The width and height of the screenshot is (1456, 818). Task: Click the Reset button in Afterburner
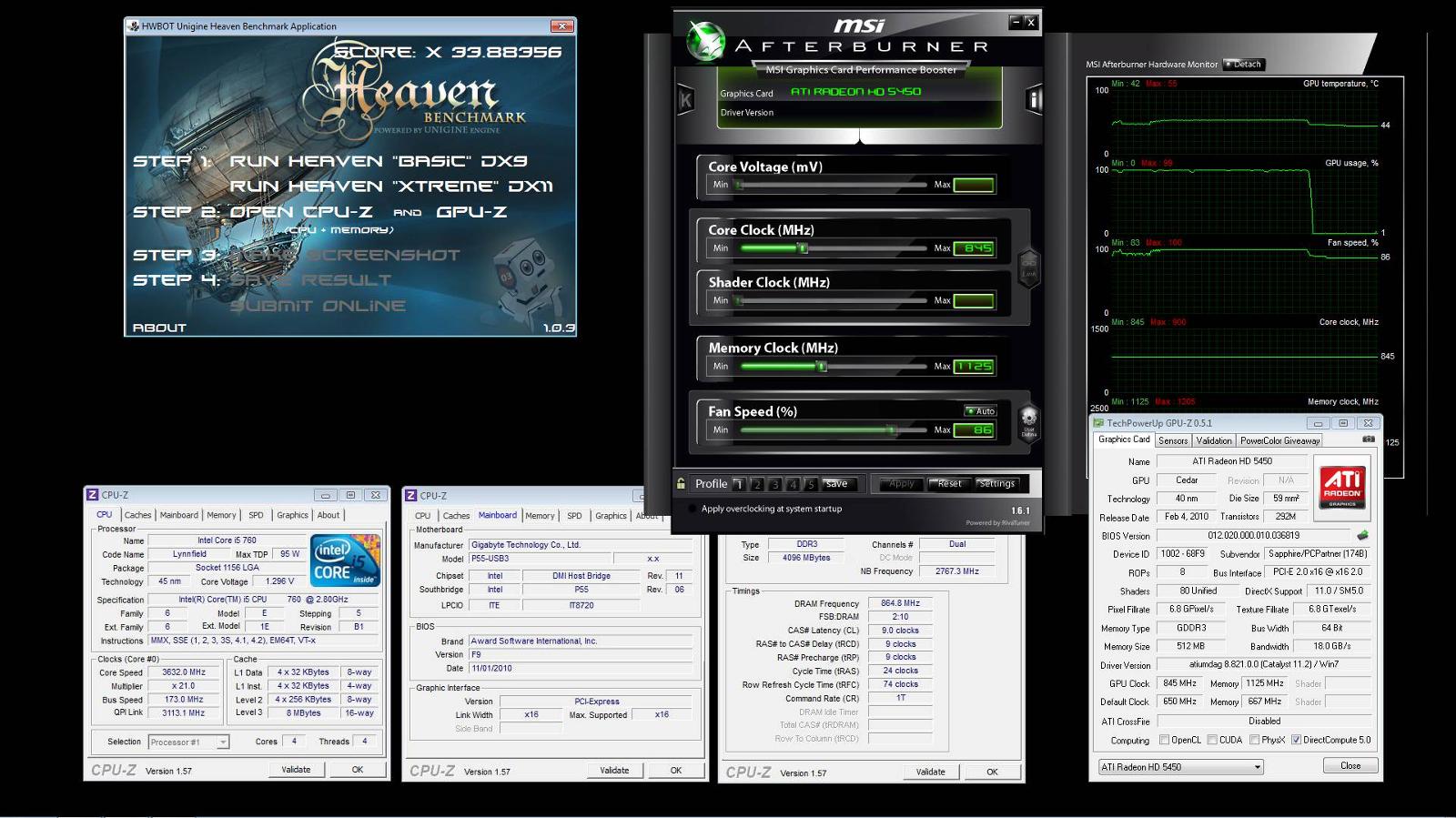949,484
